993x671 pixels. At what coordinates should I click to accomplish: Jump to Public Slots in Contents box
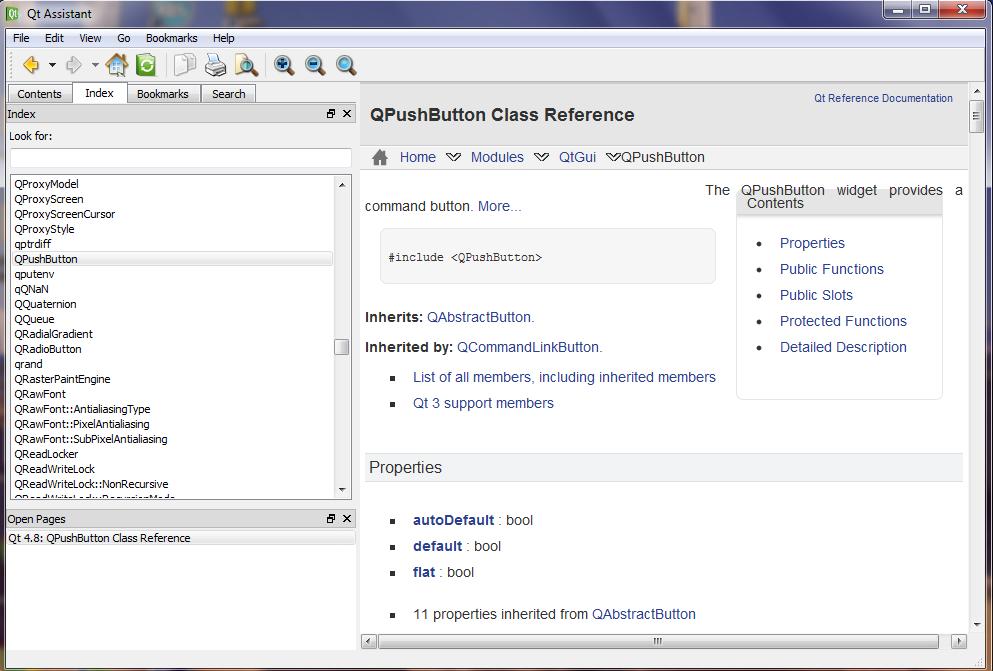tap(816, 295)
